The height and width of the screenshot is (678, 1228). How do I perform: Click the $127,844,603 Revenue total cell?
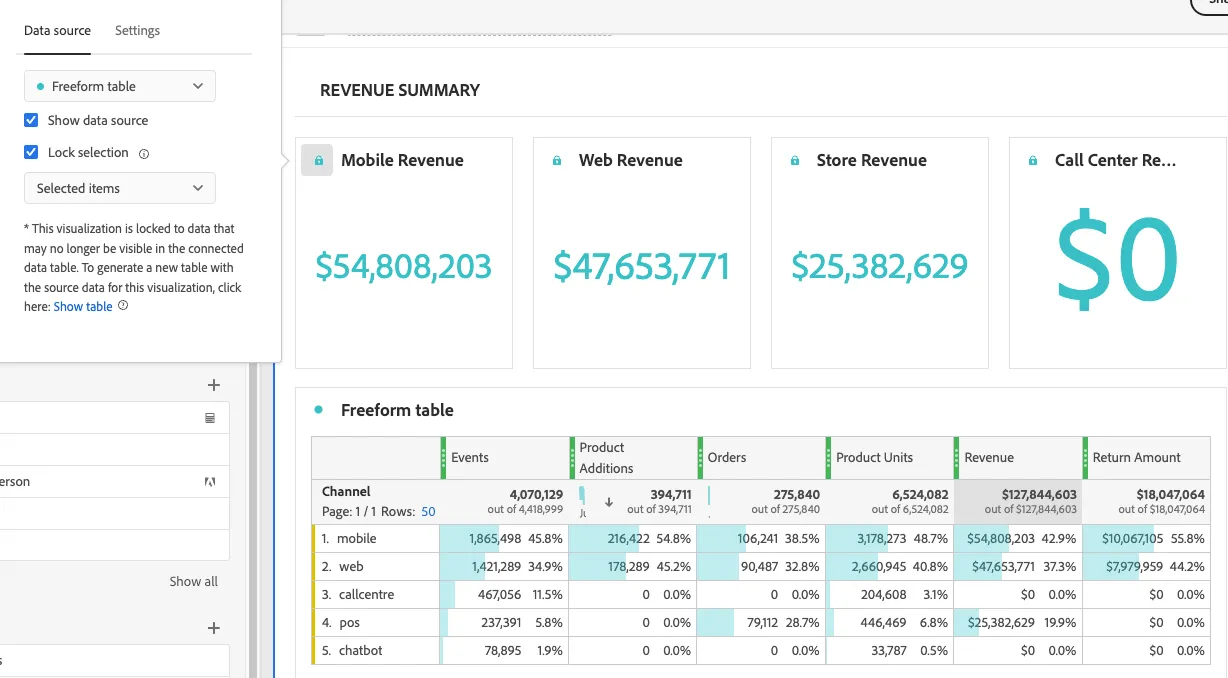coord(1018,501)
